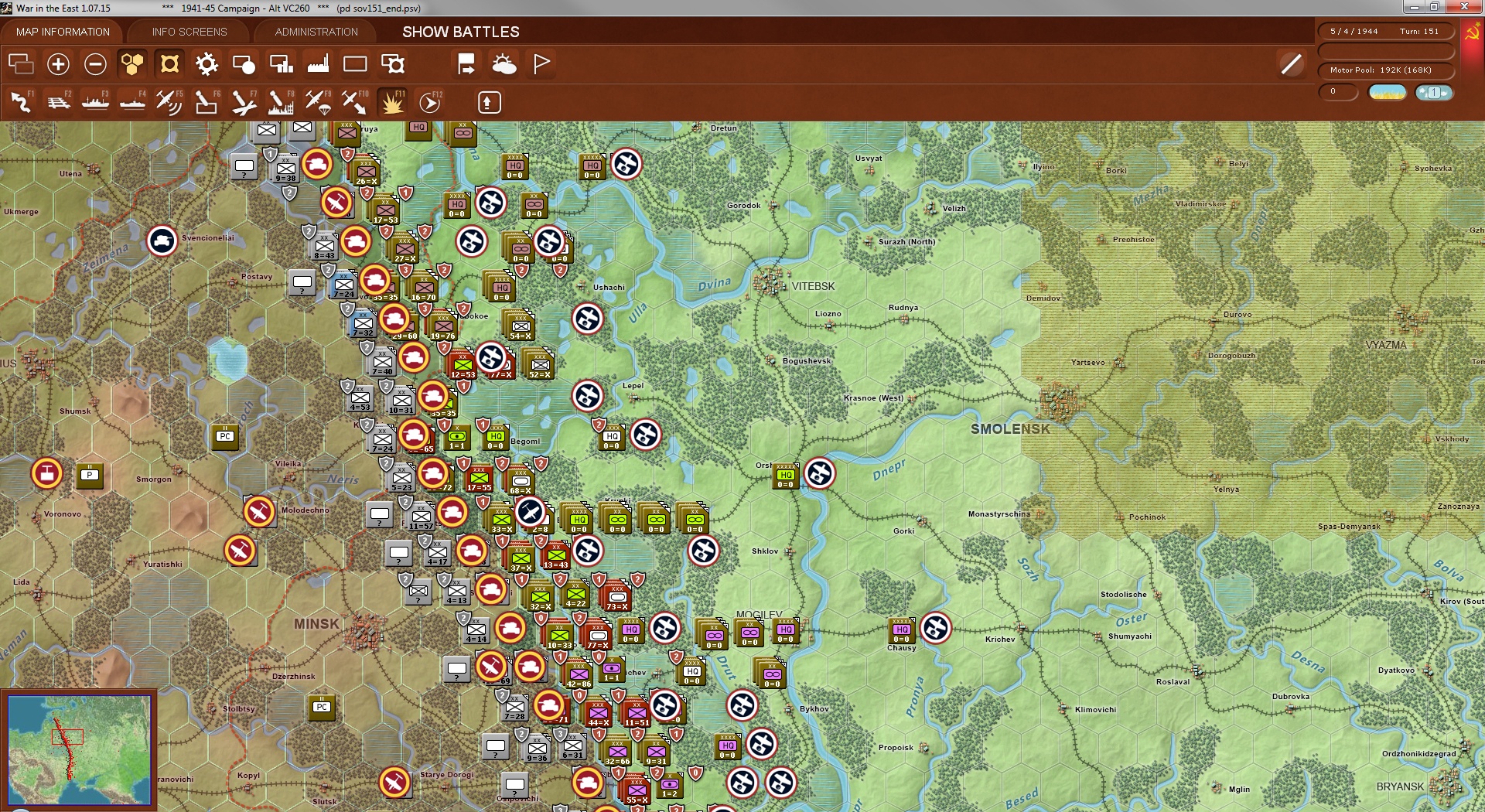The width and height of the screenshot is (1485, 812).
Task: Select the F8 bomb city mode
Action: [281, 102]
